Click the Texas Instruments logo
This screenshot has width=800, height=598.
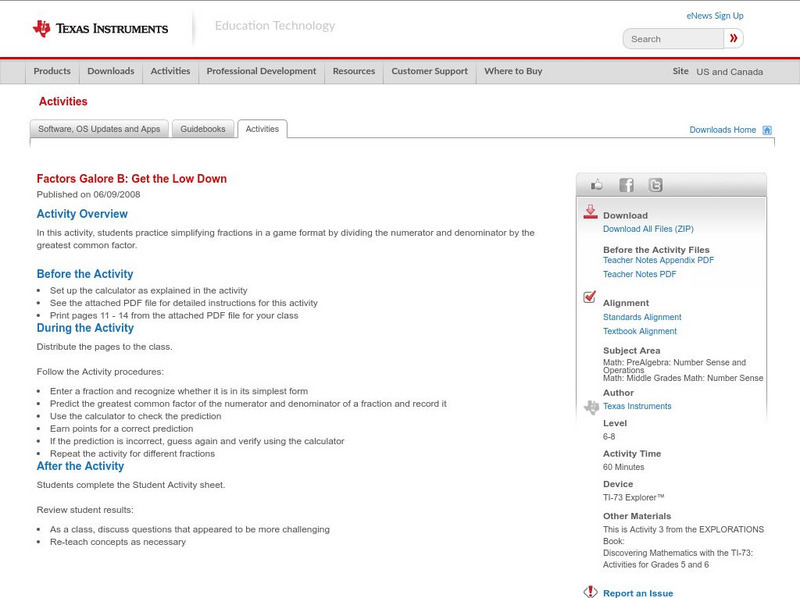click(101, 29)
